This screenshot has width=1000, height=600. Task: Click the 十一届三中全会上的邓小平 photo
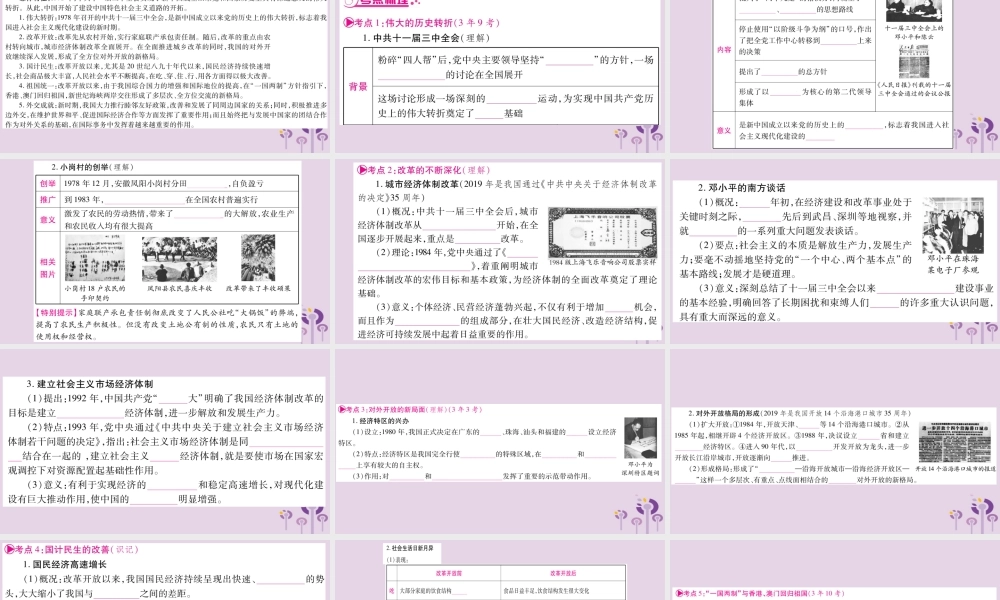913,11
